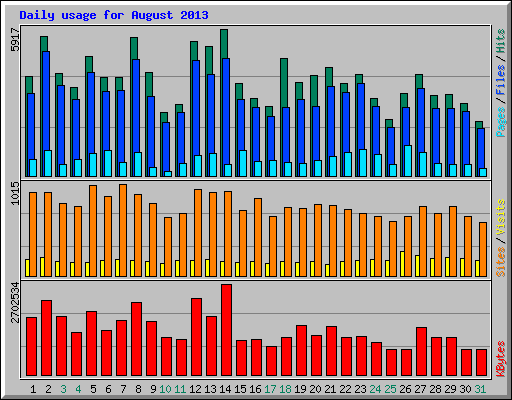Click green weekend day label 25

(390, 389)
